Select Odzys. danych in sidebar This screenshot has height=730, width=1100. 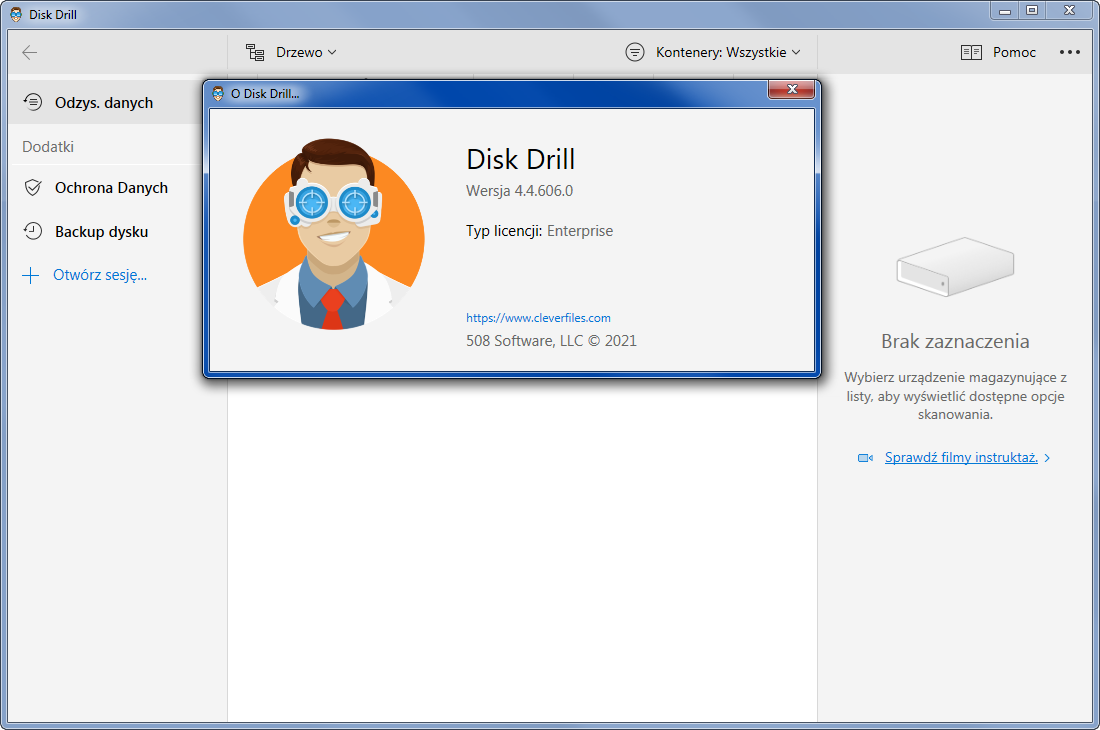coord(106,102)
